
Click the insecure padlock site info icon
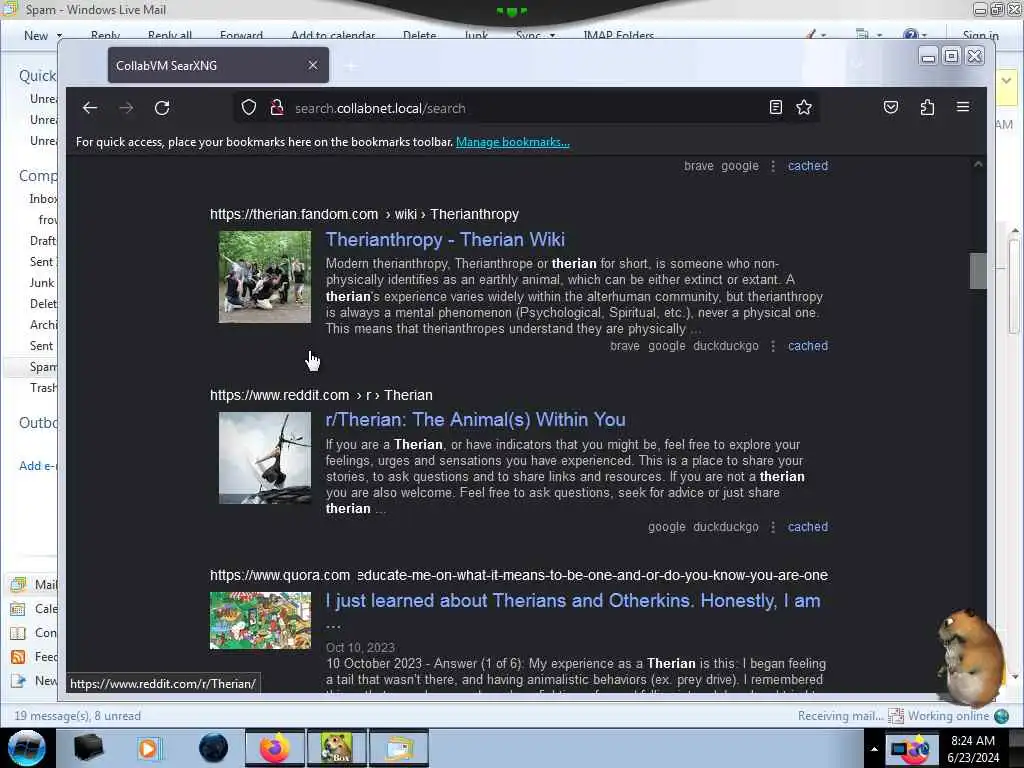pos(277,108)
